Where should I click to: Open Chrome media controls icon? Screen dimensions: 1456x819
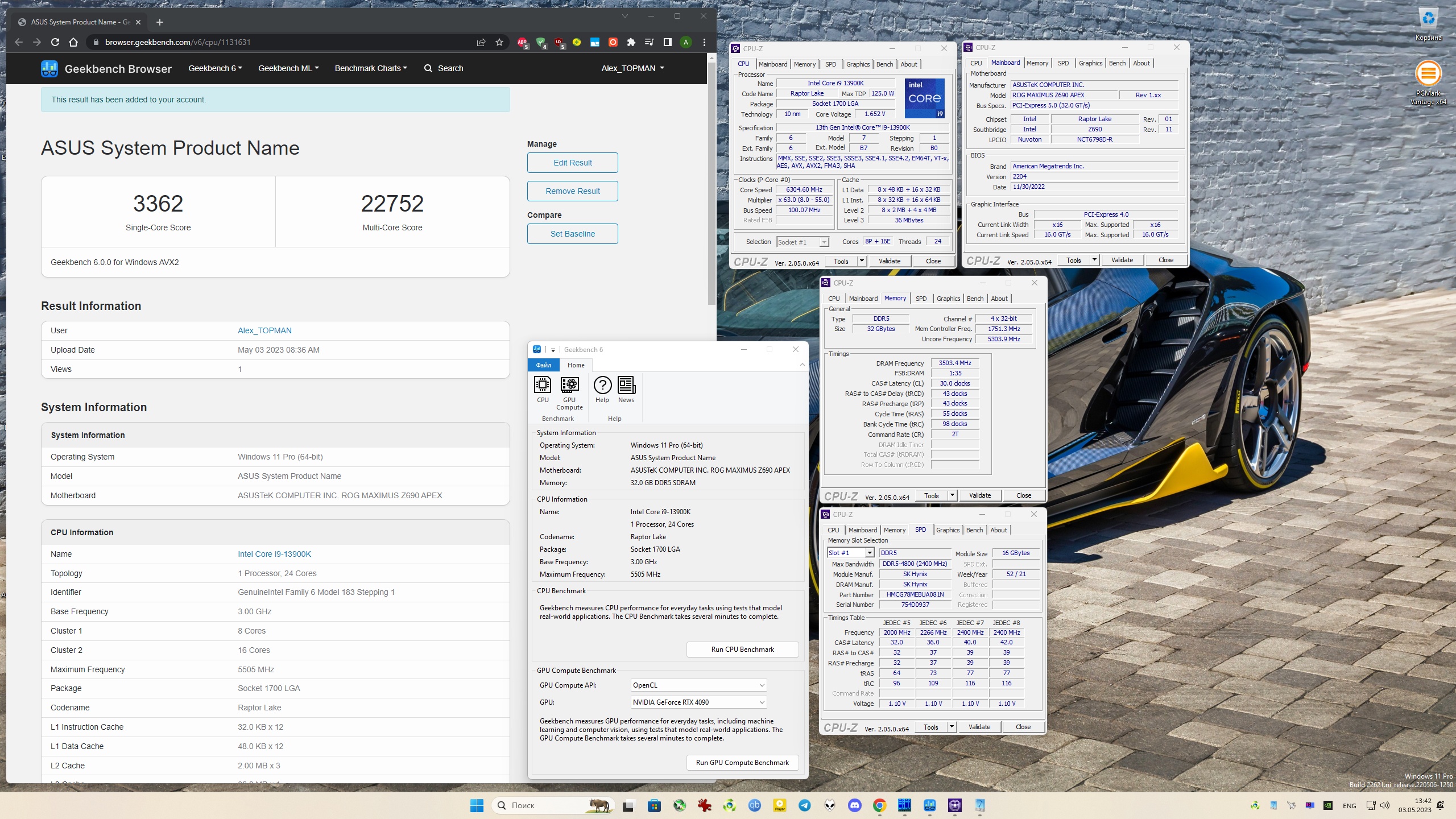pos(649,42)
